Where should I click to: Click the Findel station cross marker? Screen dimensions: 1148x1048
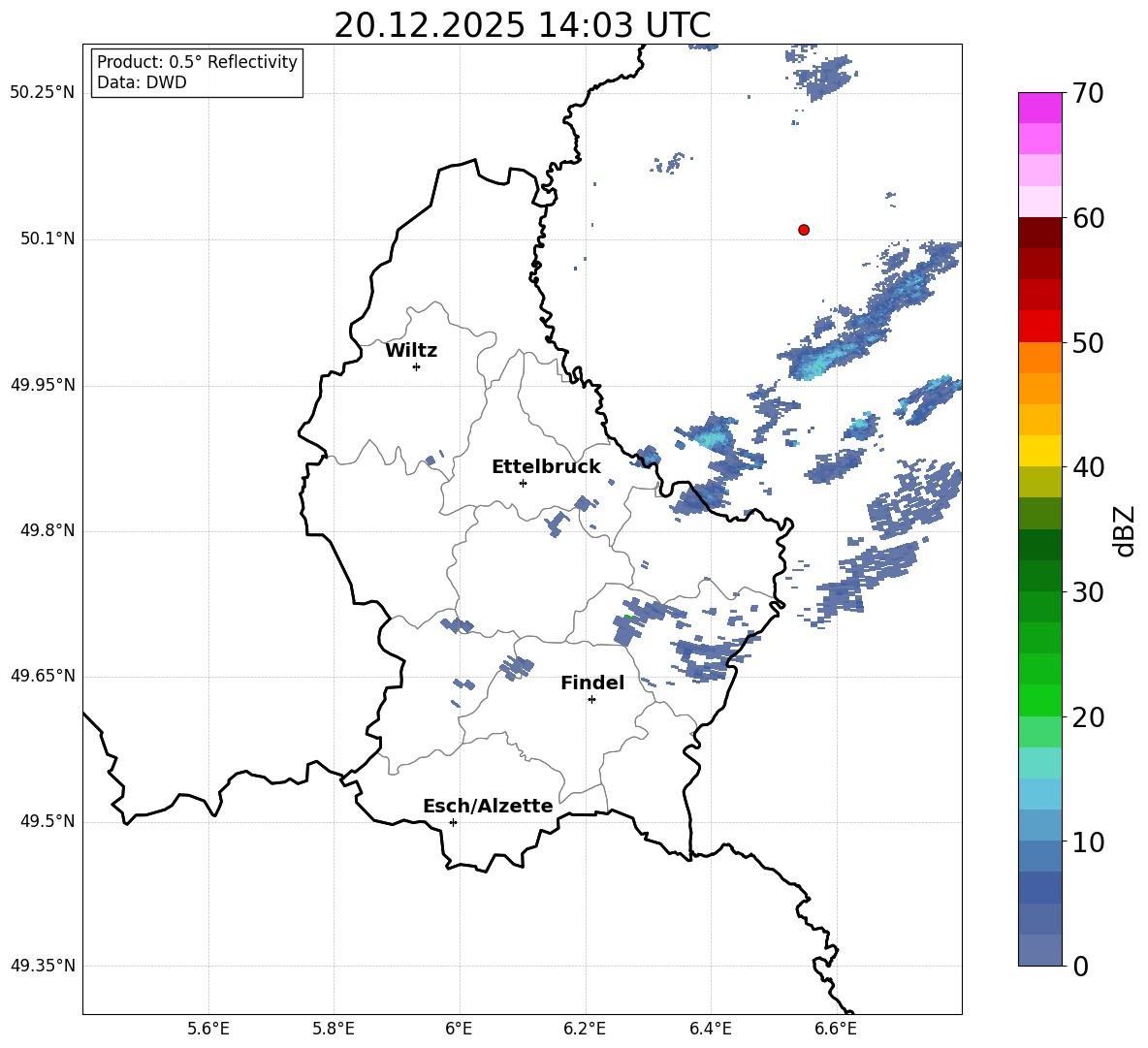click(x=591, y=700)
